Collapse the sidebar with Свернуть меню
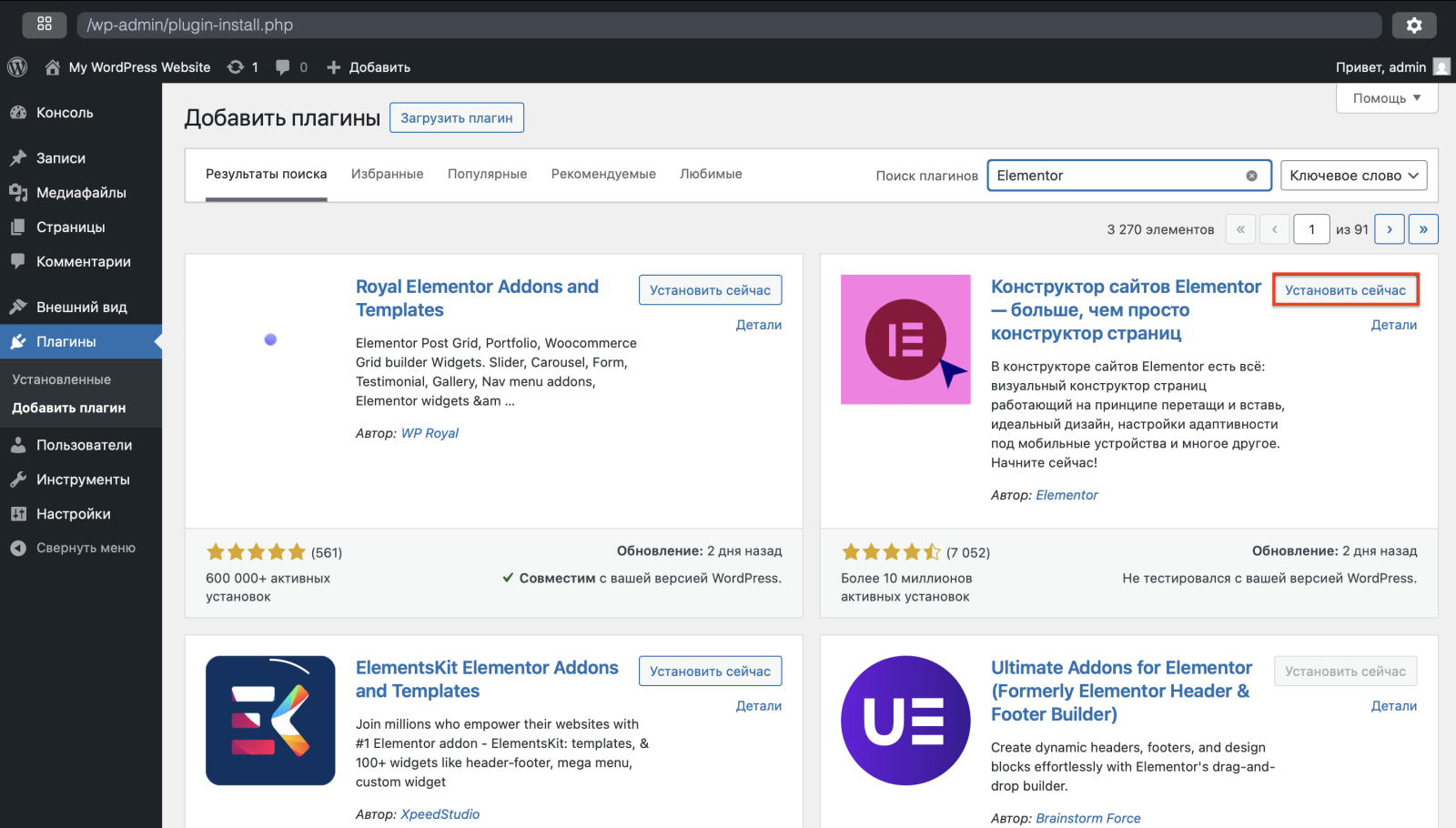The height and width of the screenshot is (828, 1456). pos(86,548)
